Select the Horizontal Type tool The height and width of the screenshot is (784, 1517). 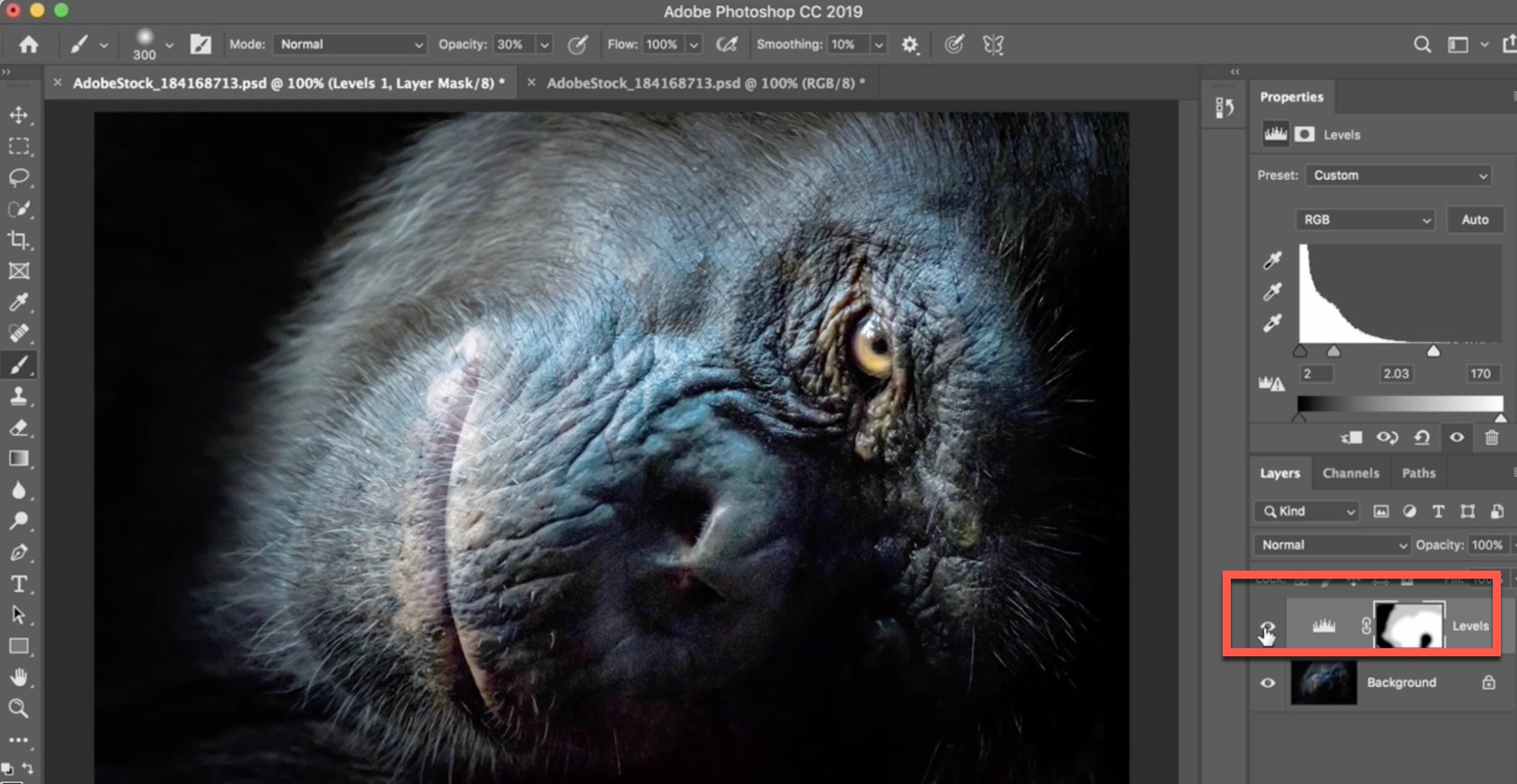19,584
